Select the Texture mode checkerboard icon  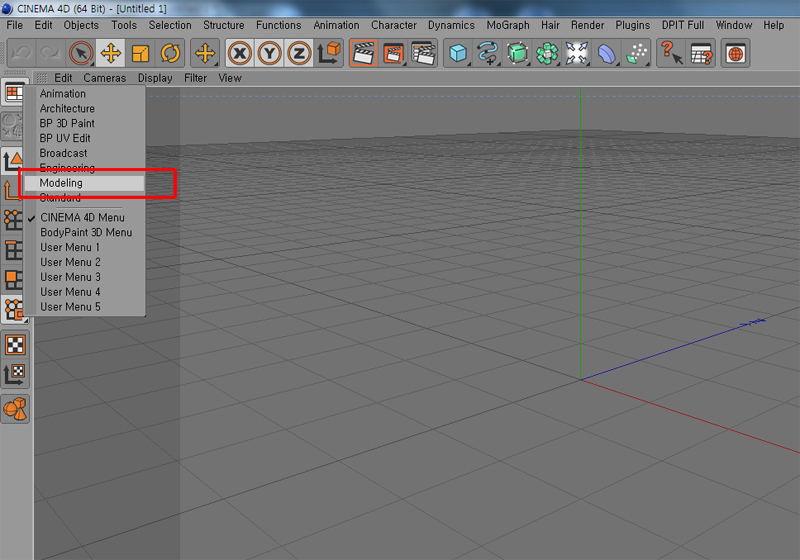[x=15, y=345]
